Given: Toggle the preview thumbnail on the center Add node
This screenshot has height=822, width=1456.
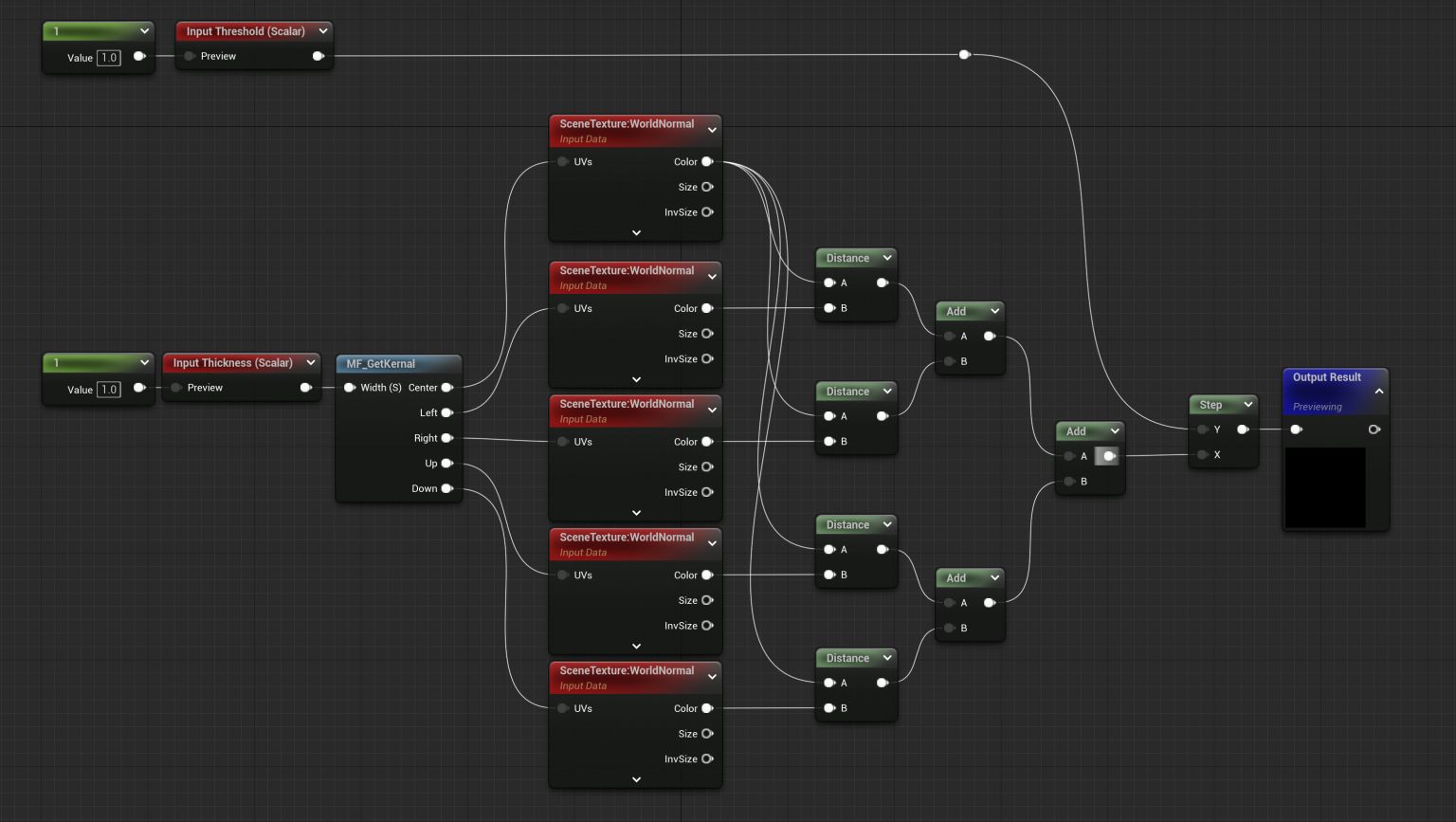Looking at the screenshot, I should pyautogui.click(x=1107, y=456).
